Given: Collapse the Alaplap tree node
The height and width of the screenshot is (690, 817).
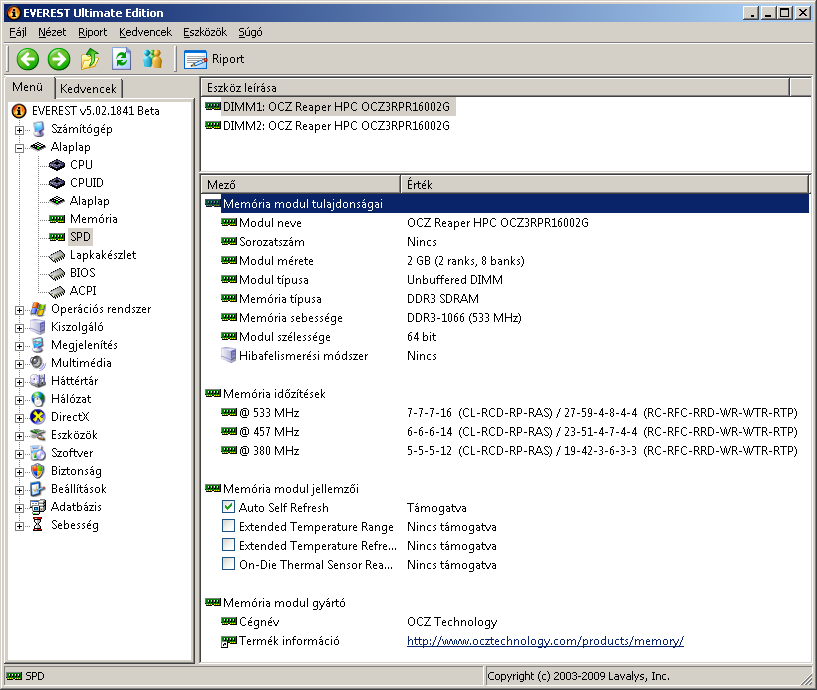Looking at the screenshot, I should [x=19, y=149].
